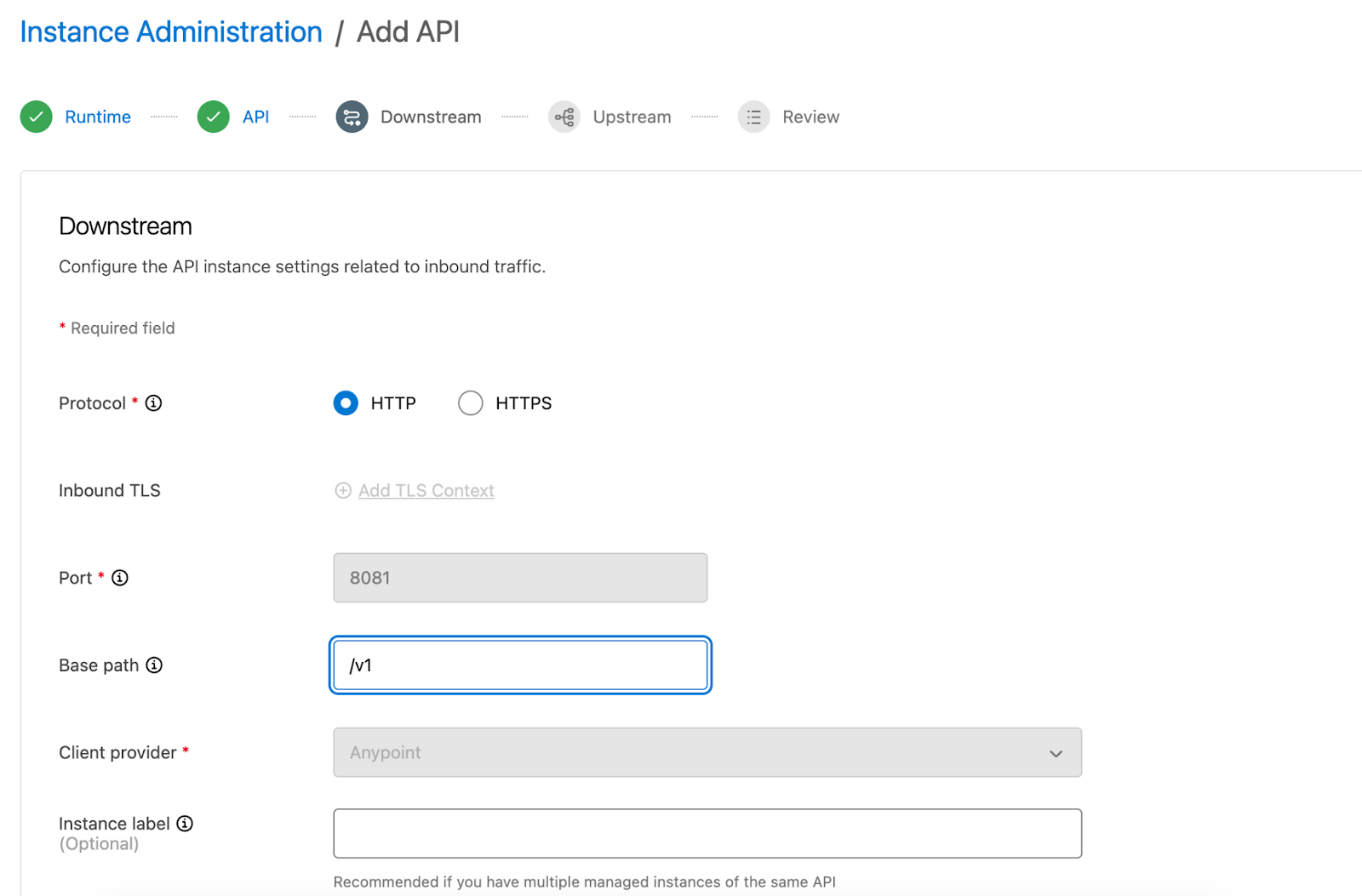Click the green Runtime checkmark icon
Viewport: 1362px width, 896px height.
36,117
